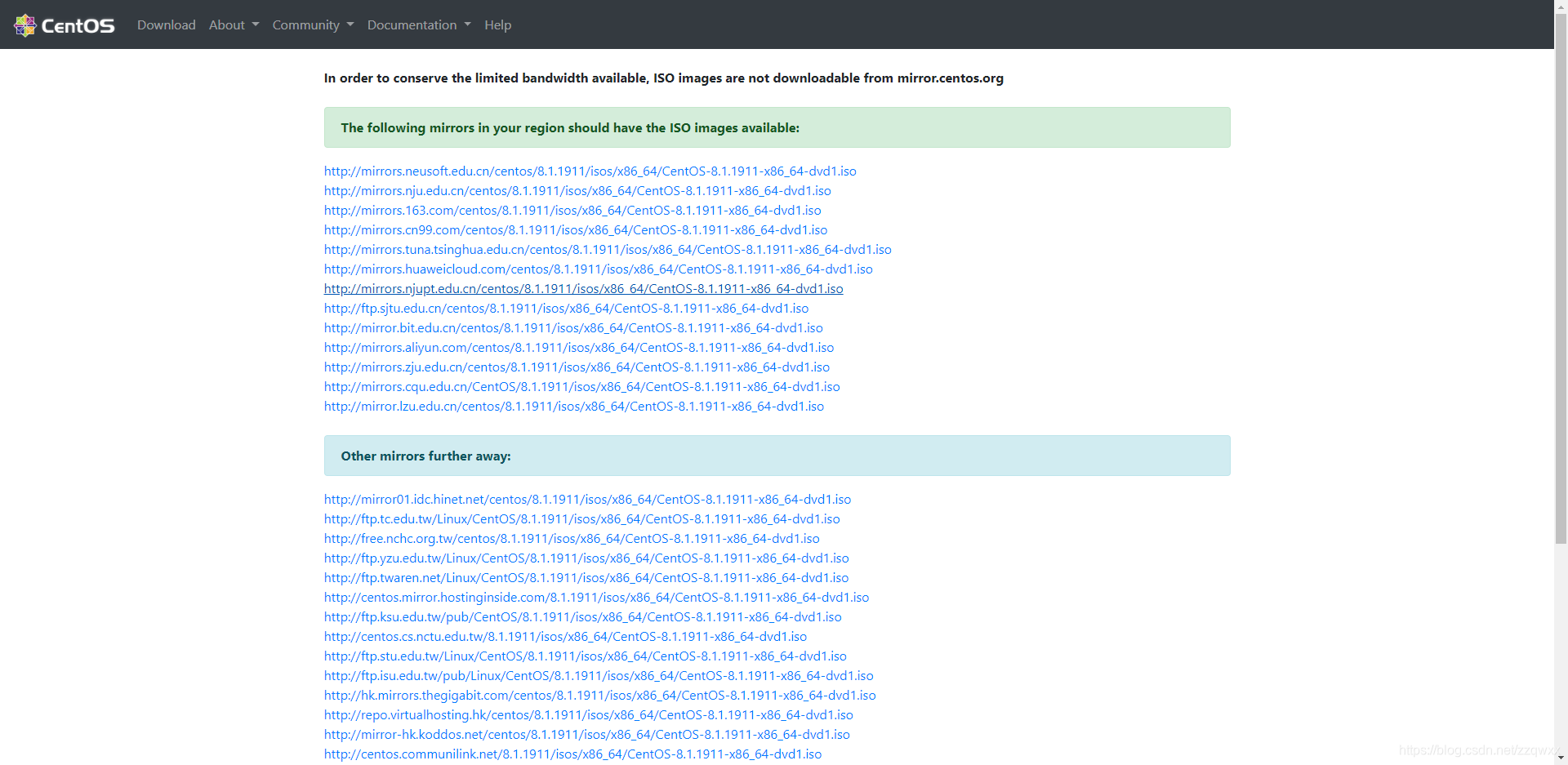This screenshot has width=1568, height=765.
Task: Open the ftp.twaren.net ISO link
Action: pyautogui.click(x=586, y=578)
